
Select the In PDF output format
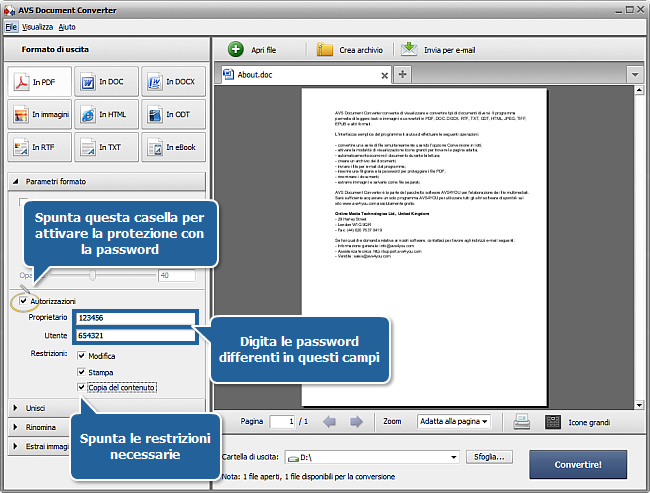point(39,82)
